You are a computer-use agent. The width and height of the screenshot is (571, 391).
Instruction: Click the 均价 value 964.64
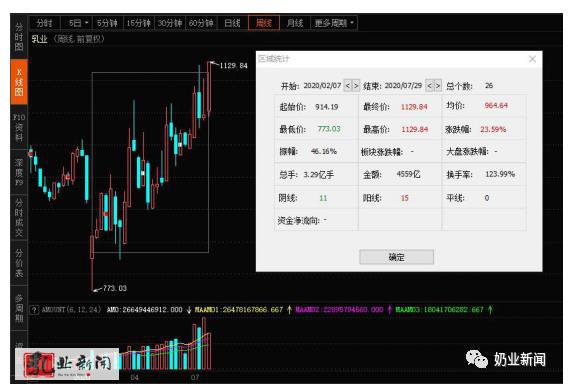496,106
